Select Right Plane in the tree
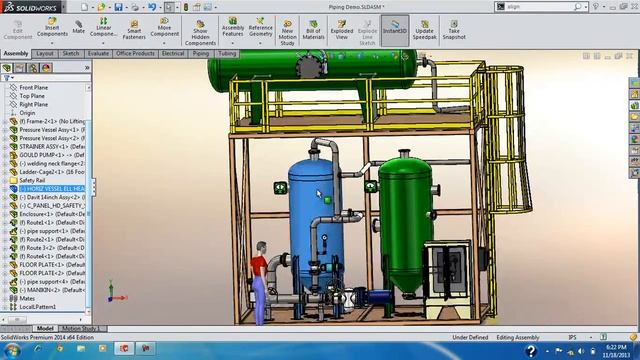The width and height of the screenshot is (640, 360). click(x=33, y=104)
